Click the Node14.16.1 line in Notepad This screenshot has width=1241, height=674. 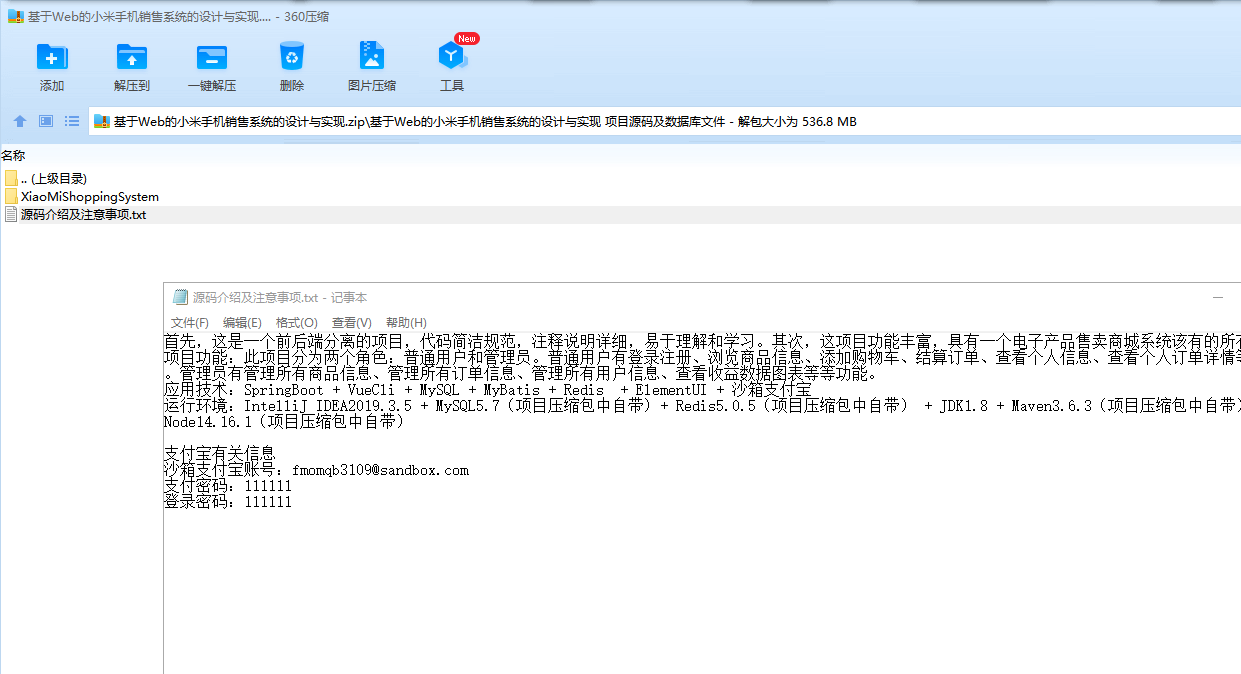pos(284,422)
